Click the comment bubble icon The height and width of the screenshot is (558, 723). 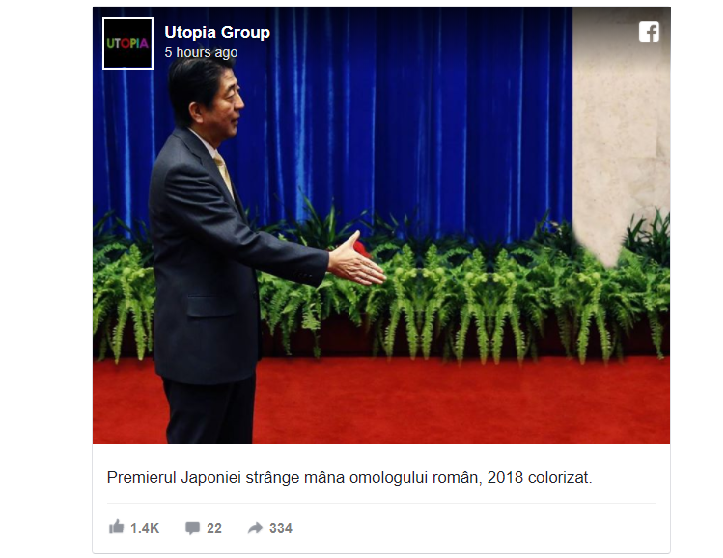click(192, 528)
